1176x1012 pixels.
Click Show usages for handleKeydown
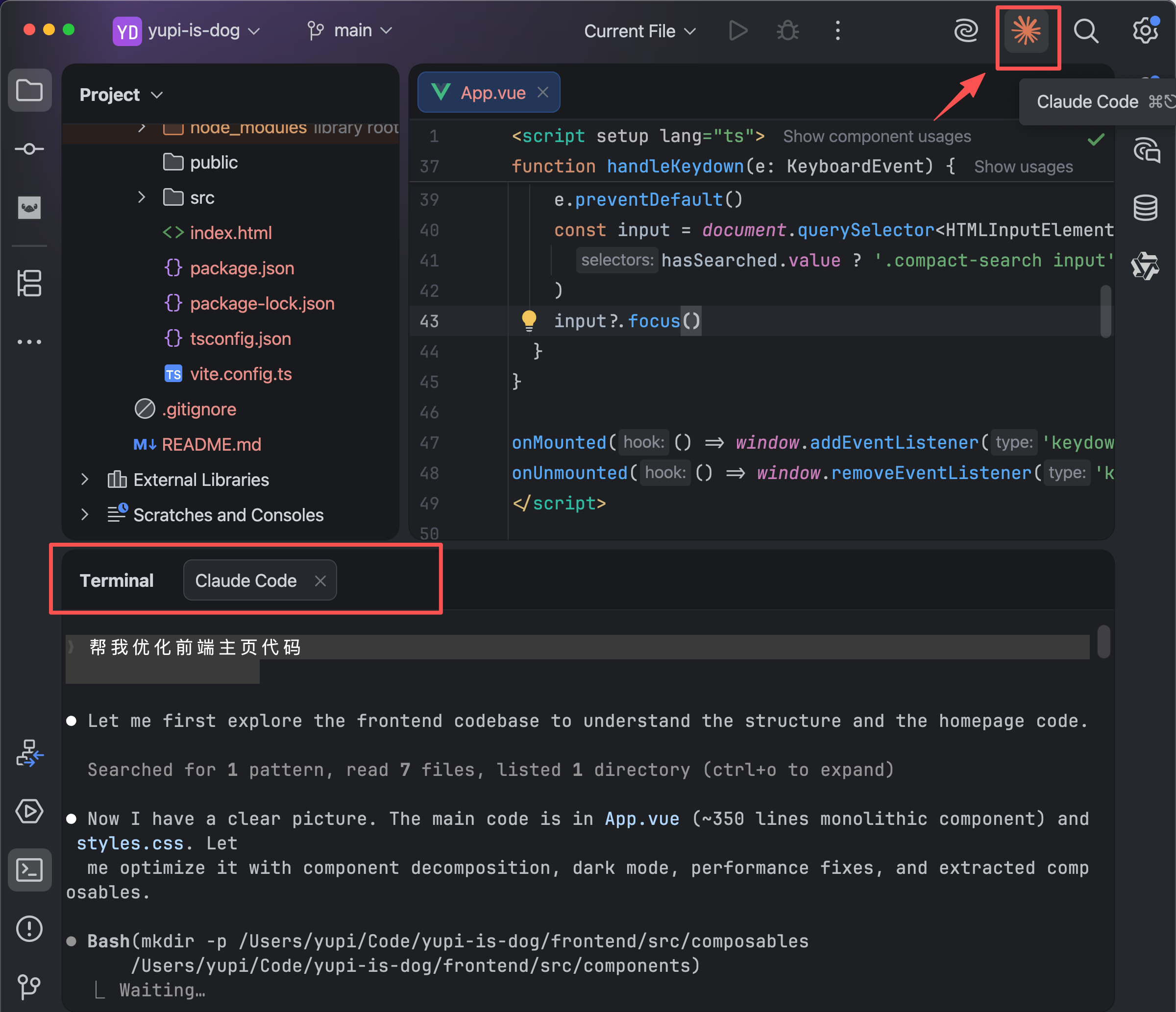[x=1023, y=167]
